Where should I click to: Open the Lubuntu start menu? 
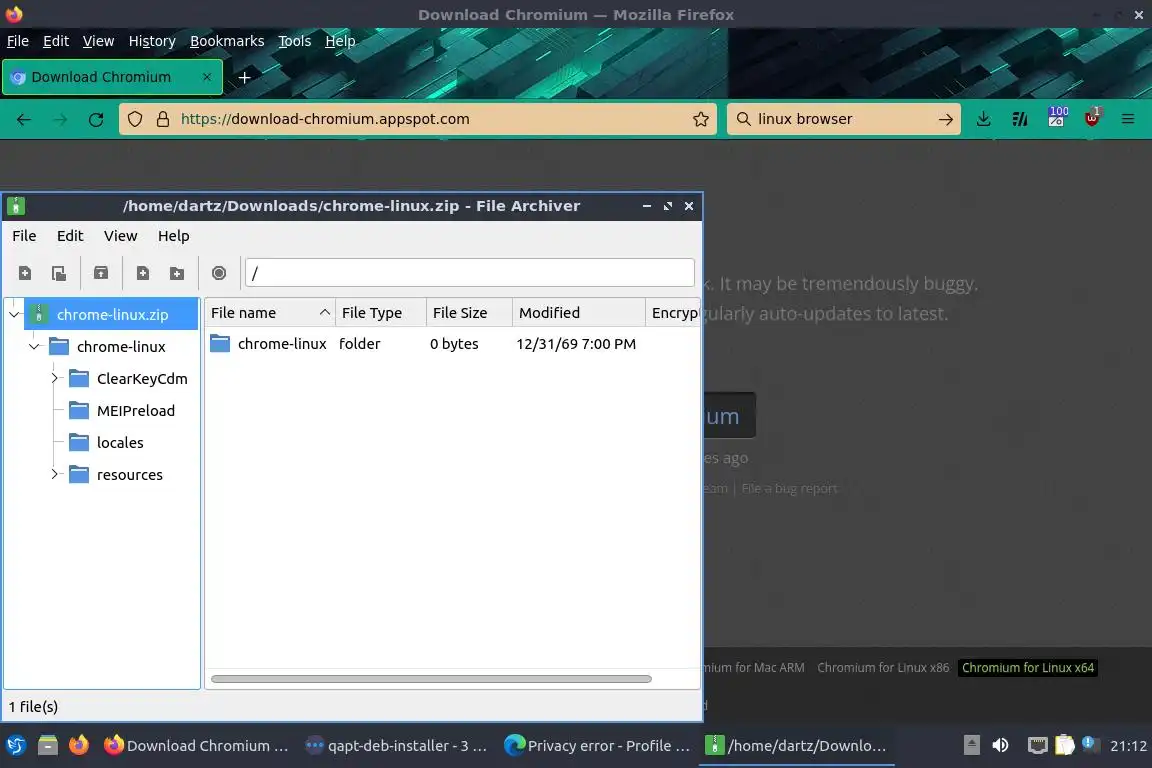click(x=16, y=745)
